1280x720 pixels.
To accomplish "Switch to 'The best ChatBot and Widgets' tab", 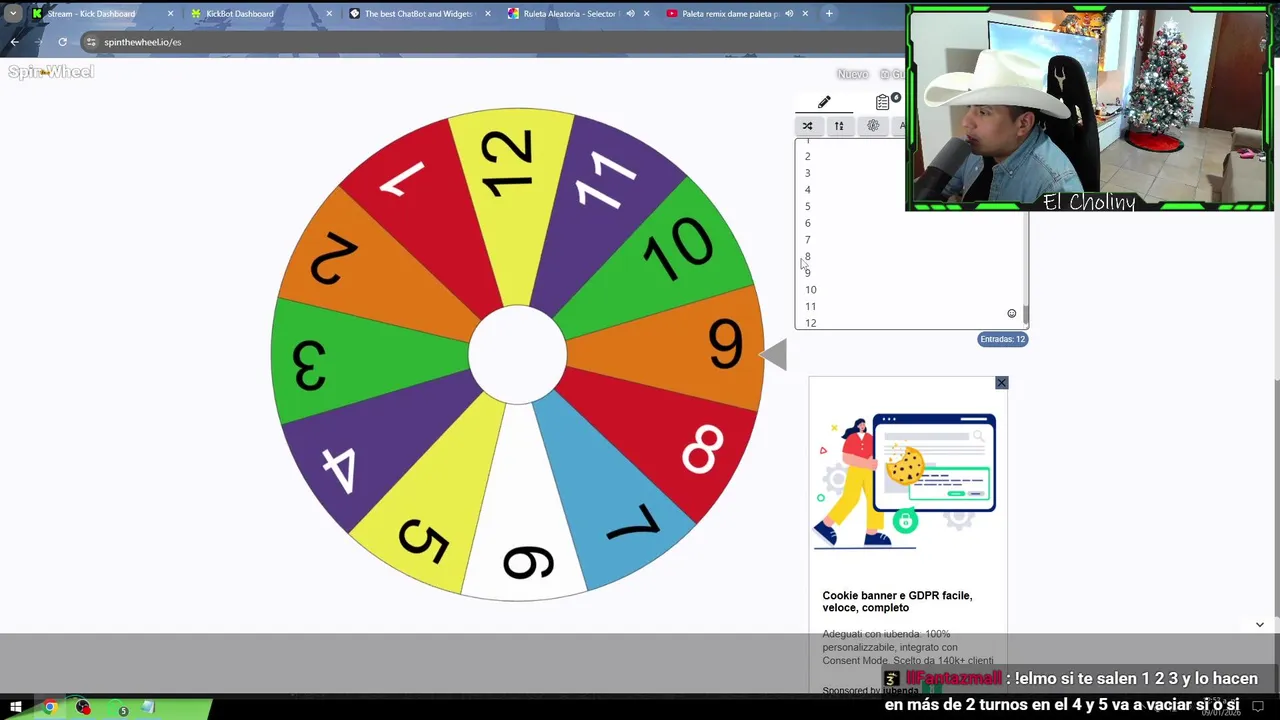I will (x=418, y=14).
